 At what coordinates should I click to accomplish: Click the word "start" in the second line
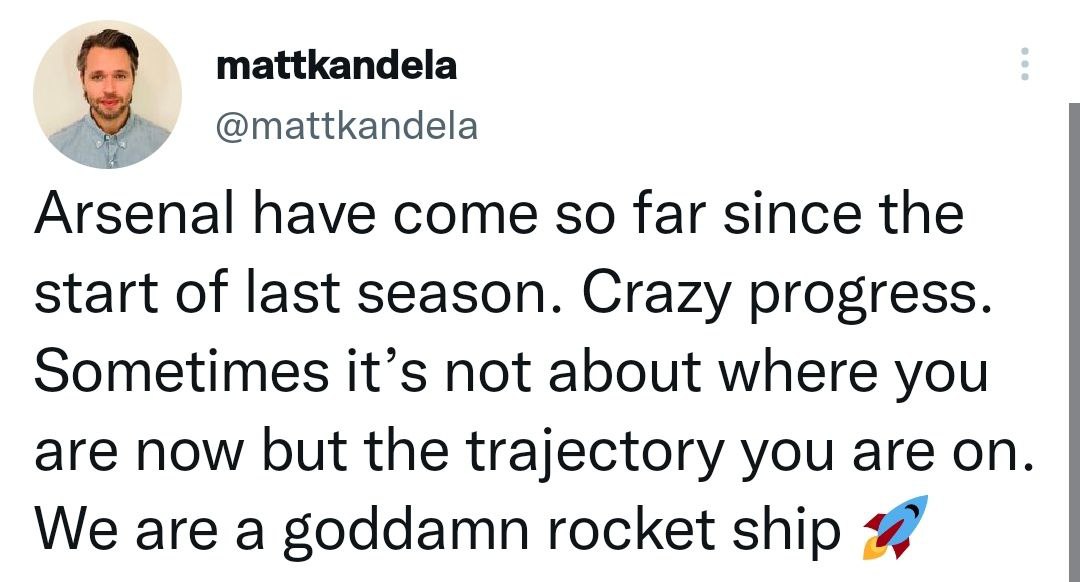click(x=90, y=294)
